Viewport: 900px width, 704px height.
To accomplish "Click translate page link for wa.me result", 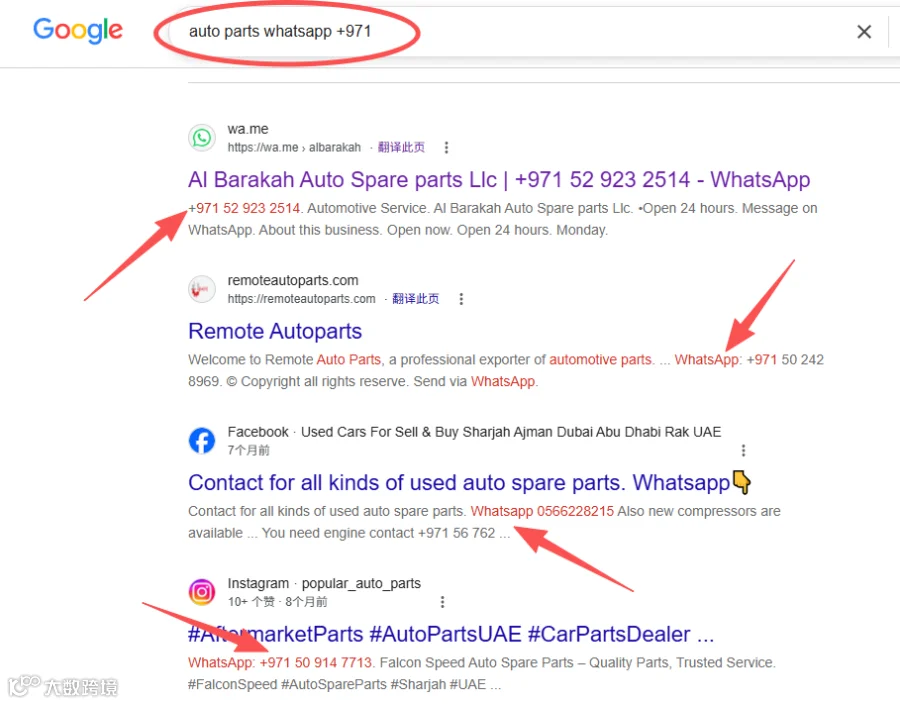I will pyautogui.click(x=401, y=147).
